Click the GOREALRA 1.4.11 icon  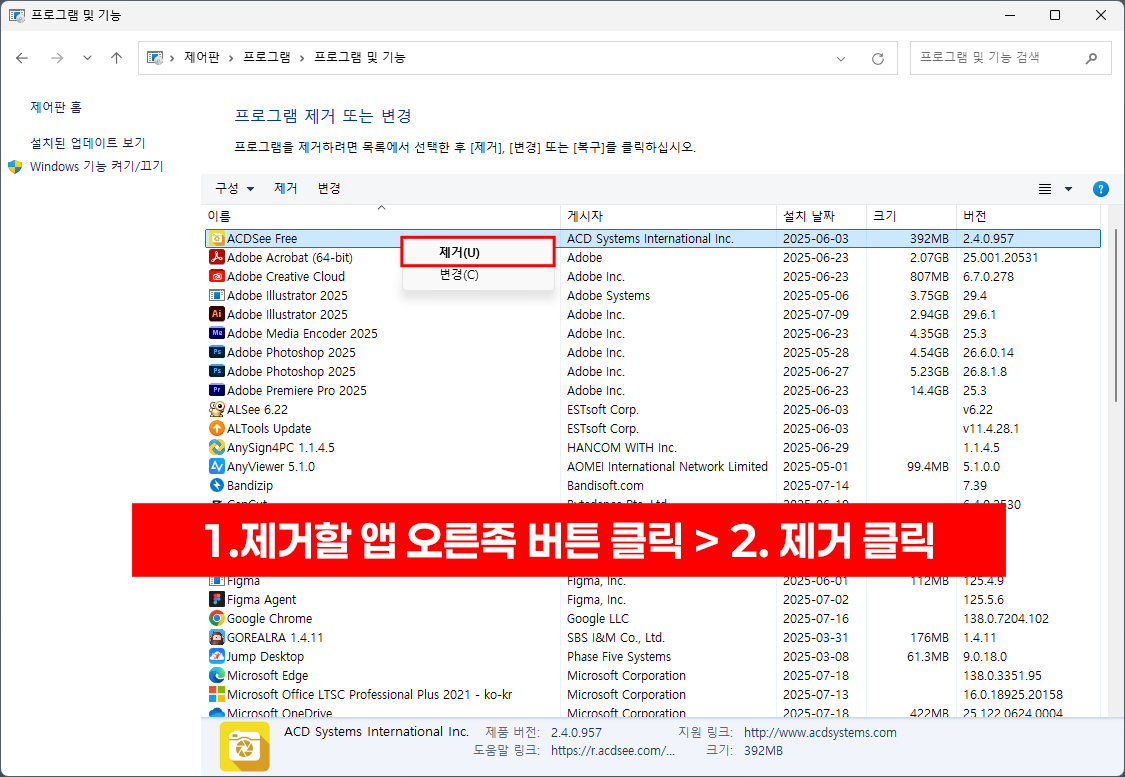point(217,637)
